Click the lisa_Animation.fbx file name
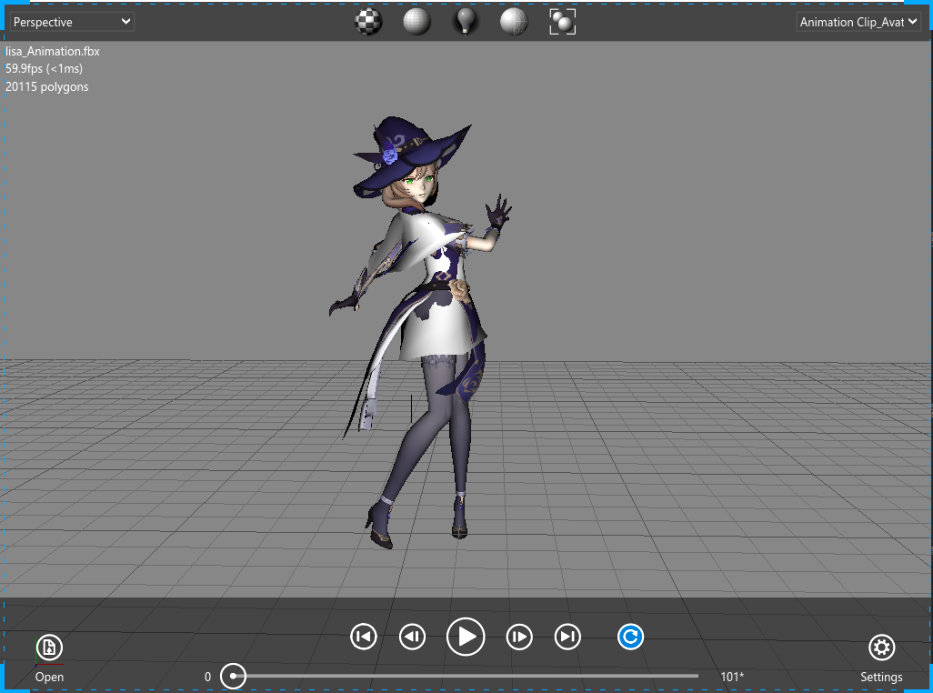The height and width of the screenshot is (693, 933). [52, 52]
